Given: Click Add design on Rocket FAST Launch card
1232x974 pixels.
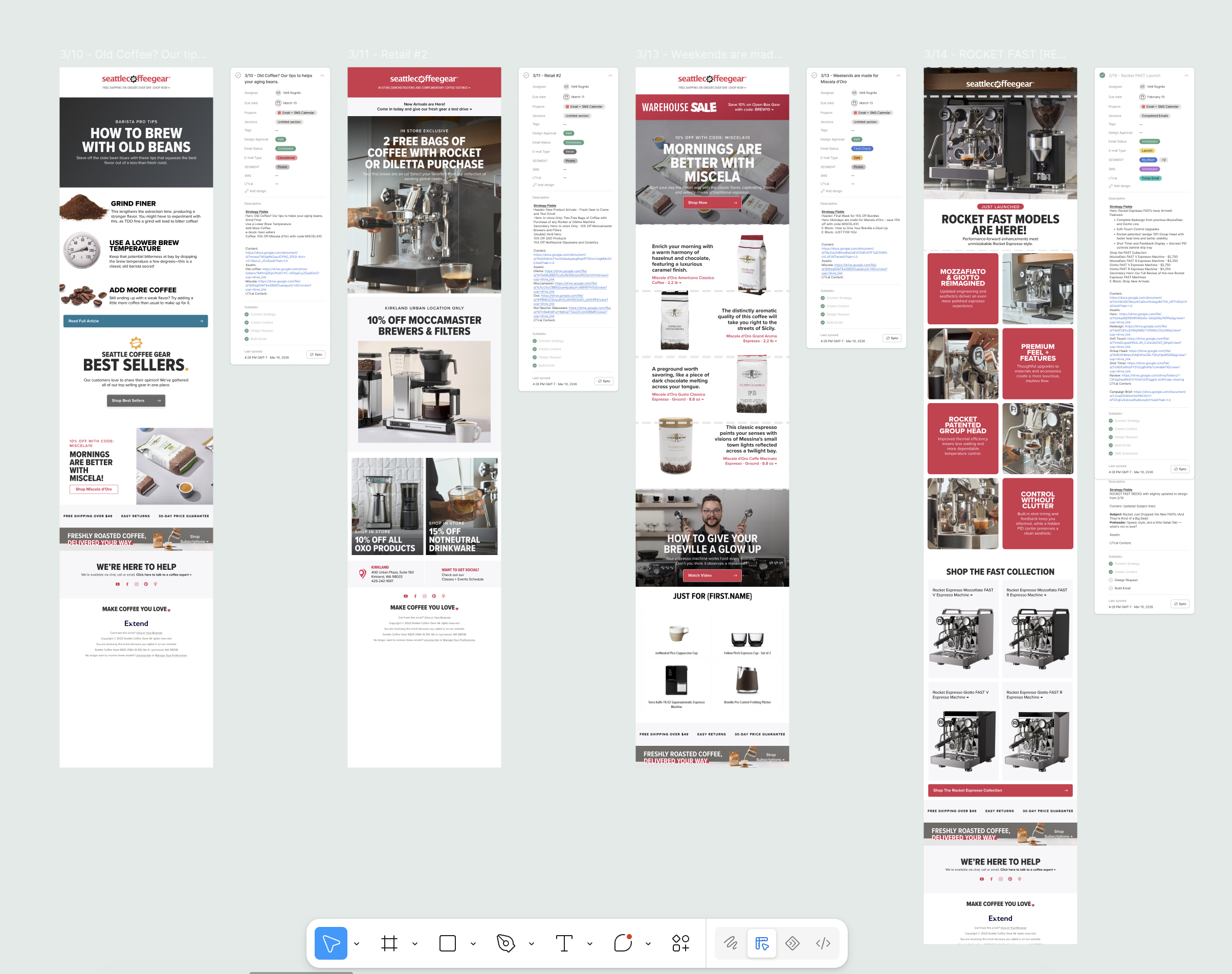Looking at the screenshot, I should pos(1119,186).
